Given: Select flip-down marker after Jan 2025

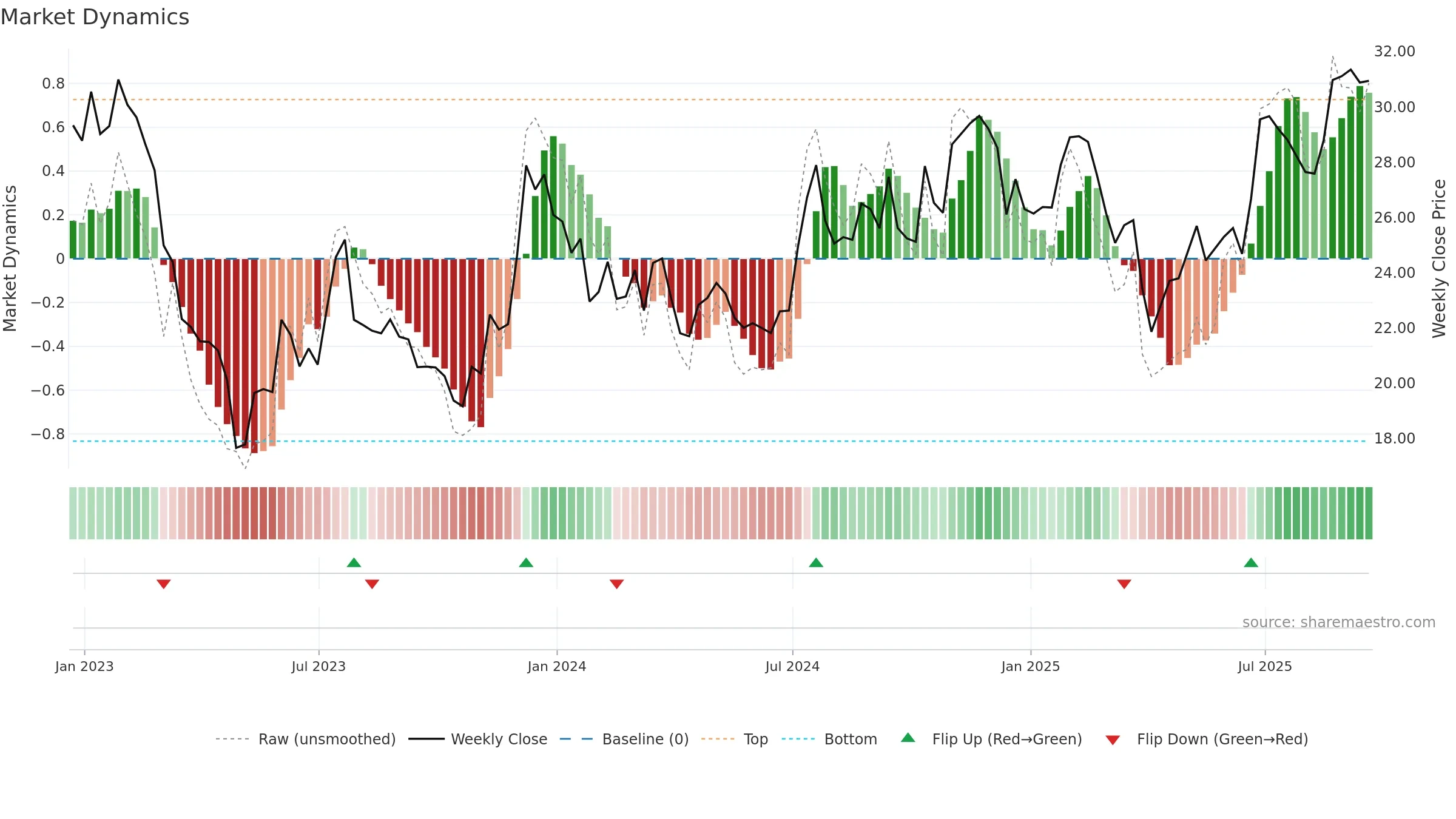Looking at the screenshot, I should pos(1124,584).
